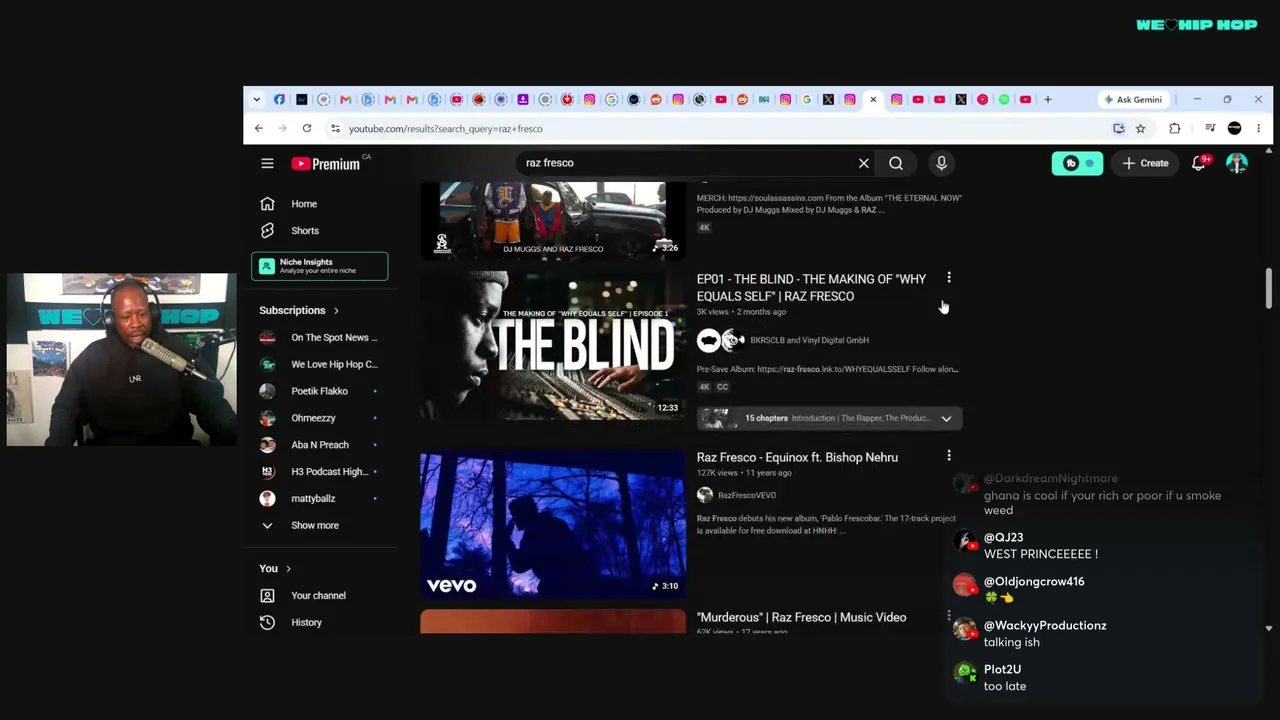The width and height of the screenshot is (1280, 720).
Task: Close the active YouTube tab
Action: [x=873, y=100]
